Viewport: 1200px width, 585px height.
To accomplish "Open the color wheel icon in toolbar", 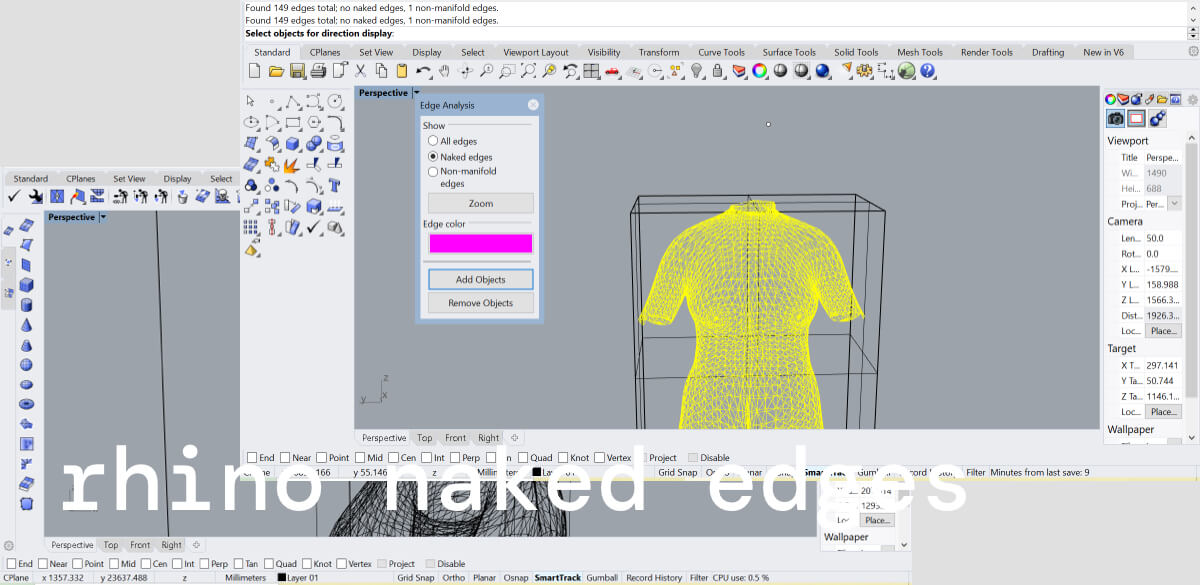I will coord(760,71).
